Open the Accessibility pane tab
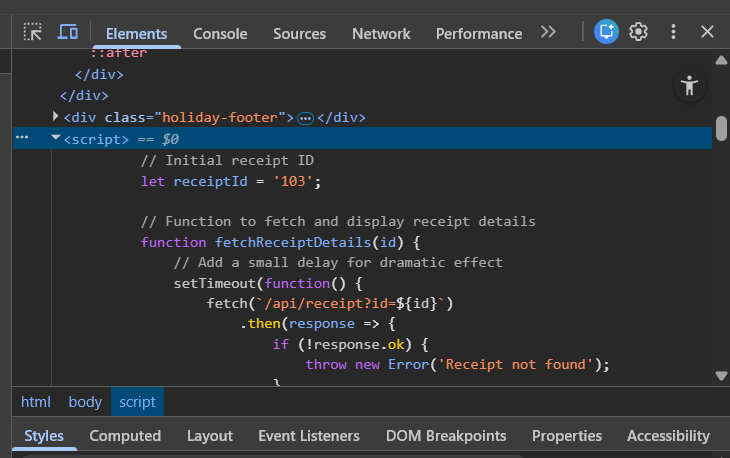The width and height of the screenshot is (730, 458). 669,436
